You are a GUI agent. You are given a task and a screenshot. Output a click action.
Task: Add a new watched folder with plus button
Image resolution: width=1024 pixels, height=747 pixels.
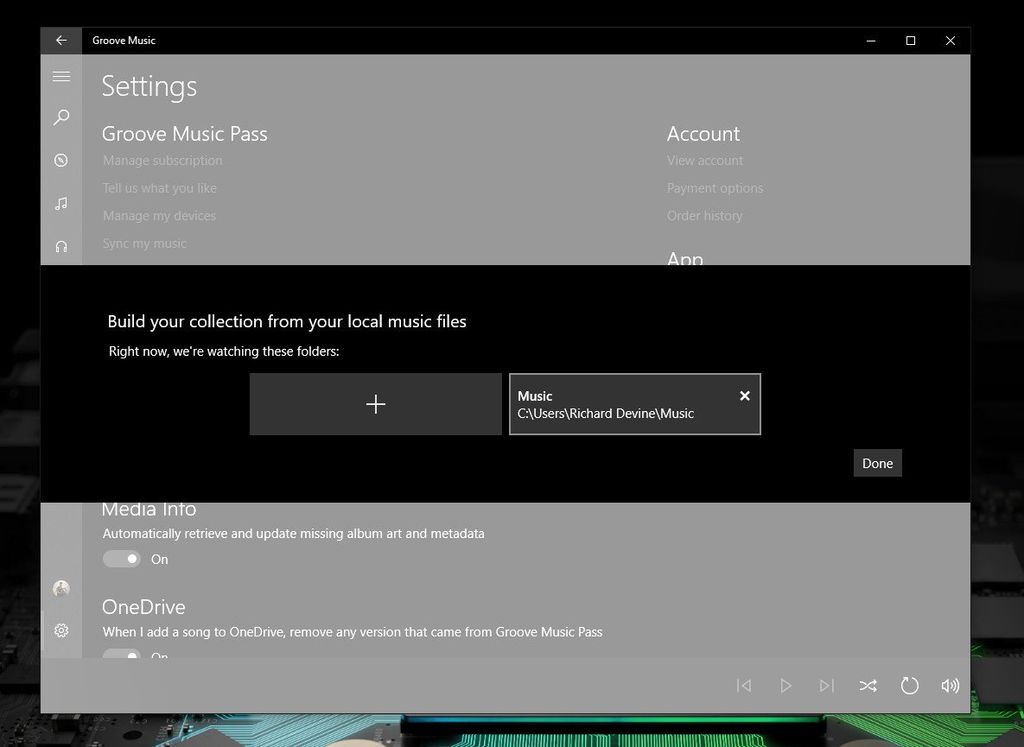point(375,404)
